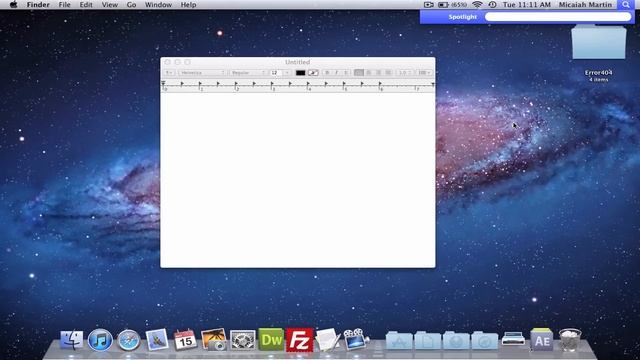Select right text alignment in TextEdit
The width and height of the screenshot is (640, 360).
pos(378,73)
